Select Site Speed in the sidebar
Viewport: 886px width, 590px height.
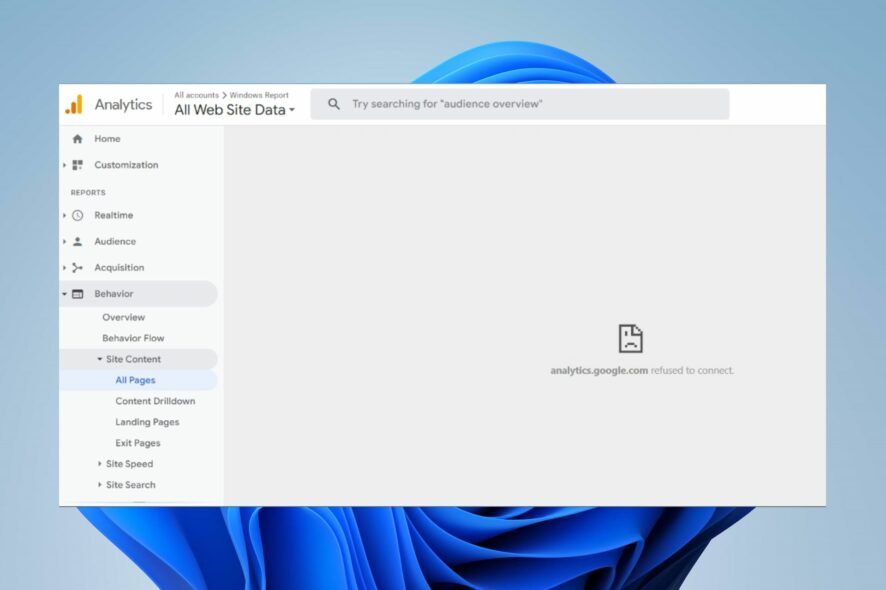(129, 464)
